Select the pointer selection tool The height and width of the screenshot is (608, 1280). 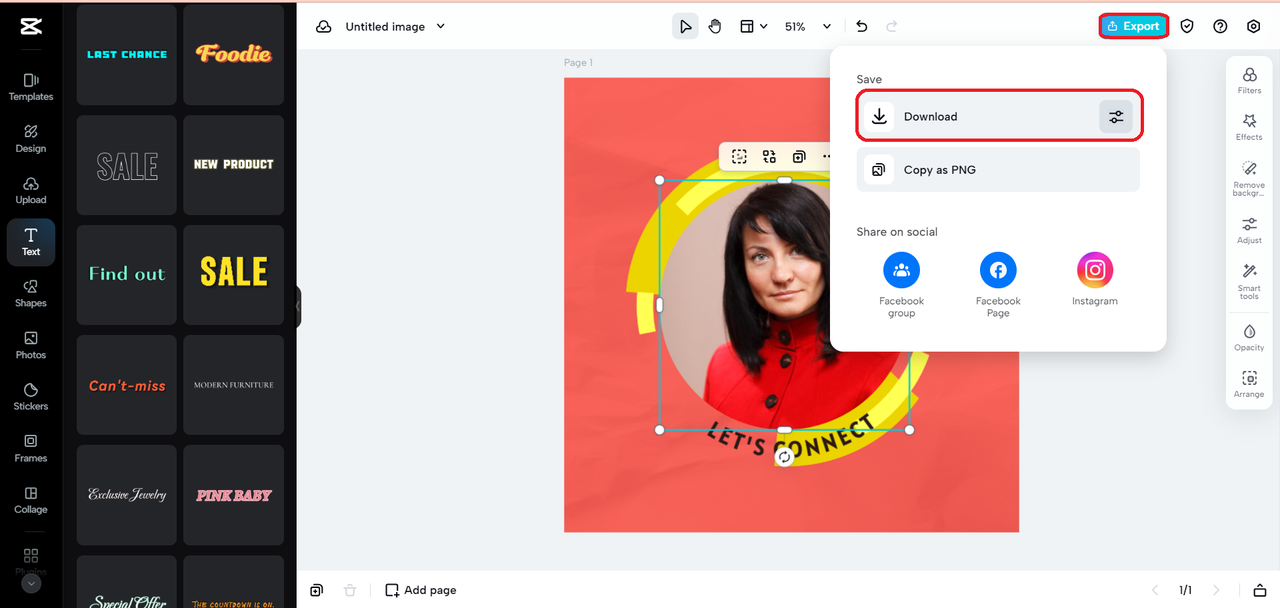[x=685, y=27]
